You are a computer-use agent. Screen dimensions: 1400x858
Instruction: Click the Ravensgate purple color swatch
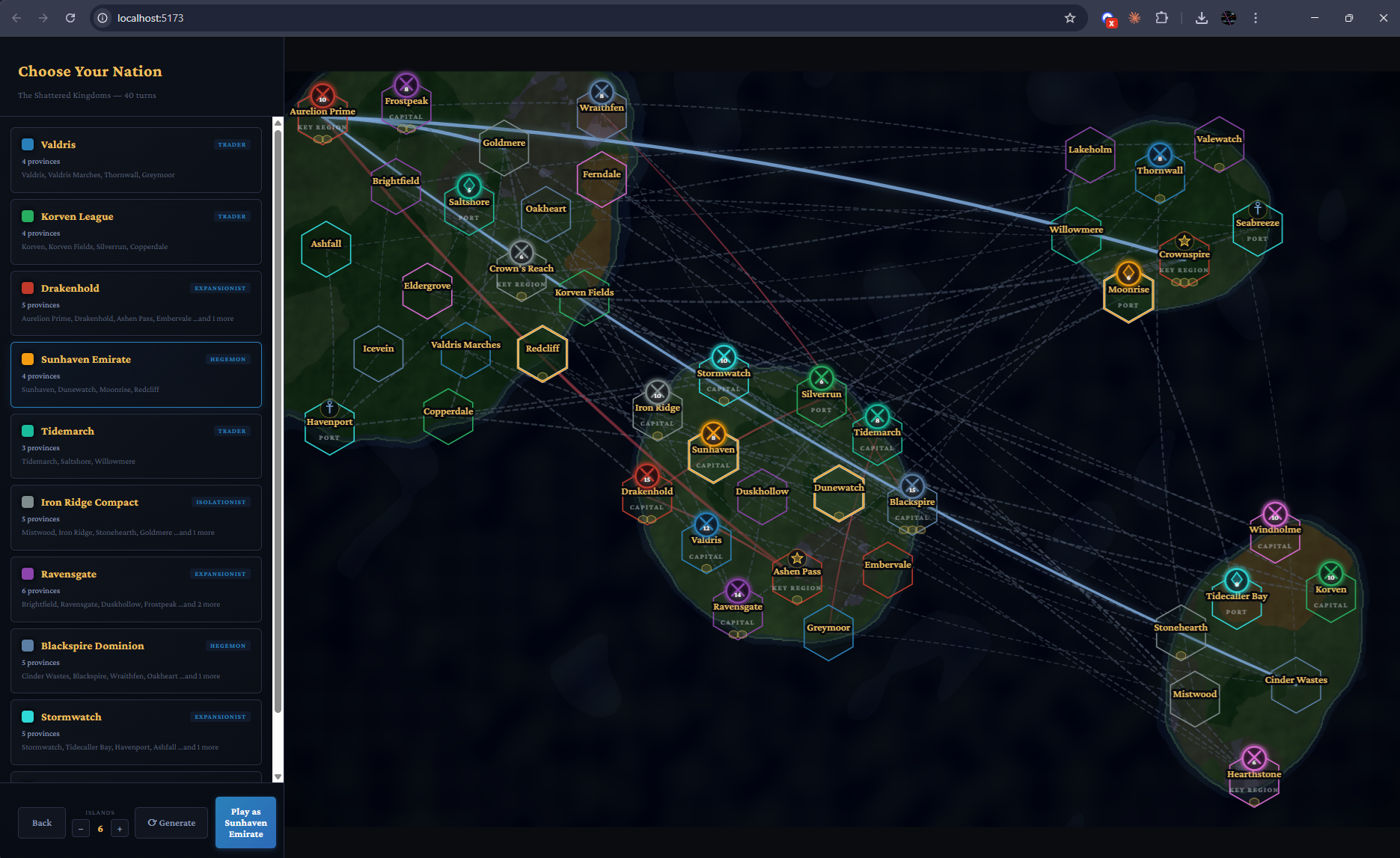tap(28, 574)
